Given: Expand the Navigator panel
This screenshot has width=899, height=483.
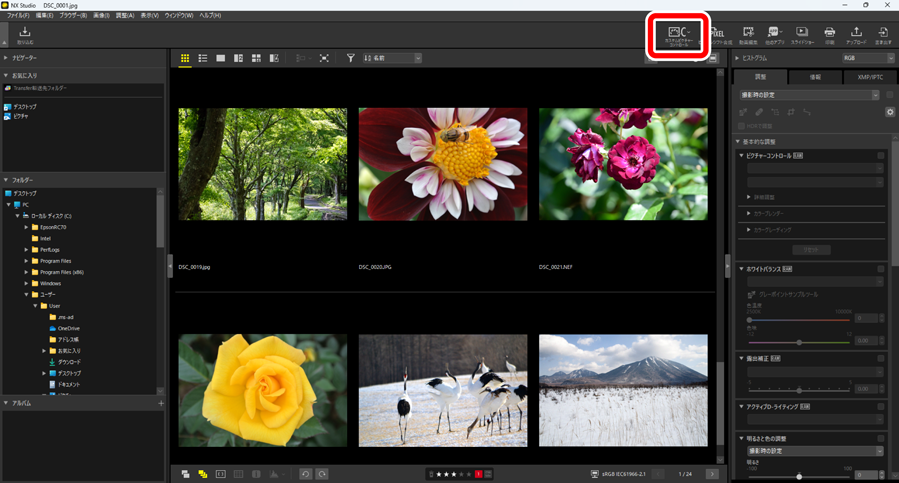Looking at the screenshot, I should coord(6,59).
